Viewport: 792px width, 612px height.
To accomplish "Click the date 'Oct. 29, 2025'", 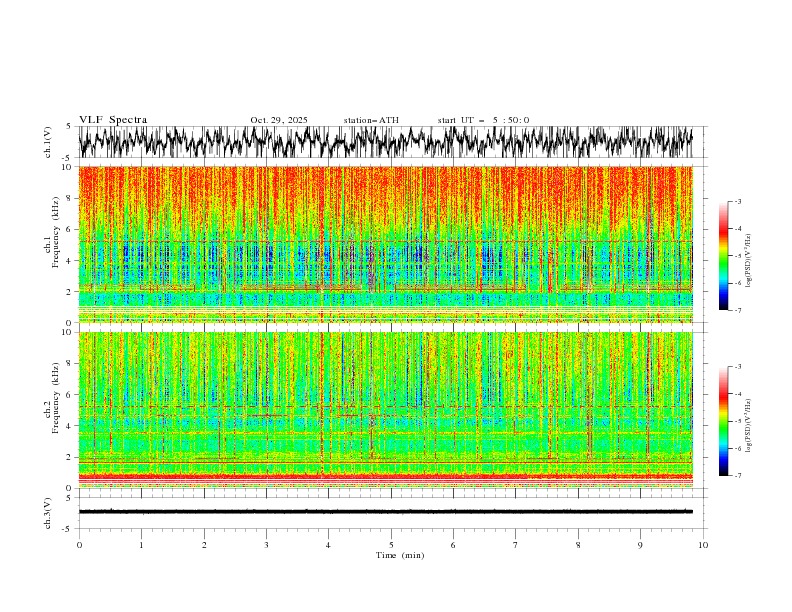I will pyautogui.click(x=279, y=120).
